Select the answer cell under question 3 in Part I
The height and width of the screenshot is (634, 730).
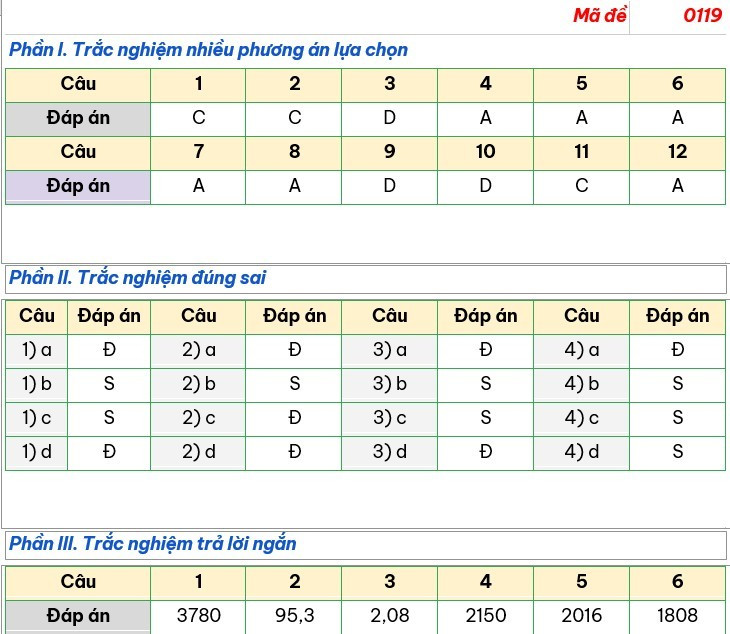(x=390, y=118)
